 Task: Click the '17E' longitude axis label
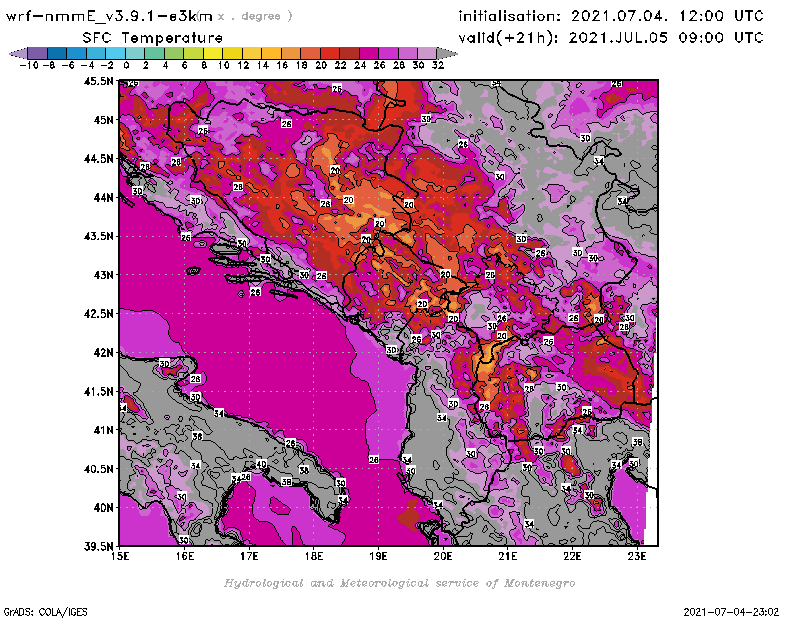tap(249, 556)
